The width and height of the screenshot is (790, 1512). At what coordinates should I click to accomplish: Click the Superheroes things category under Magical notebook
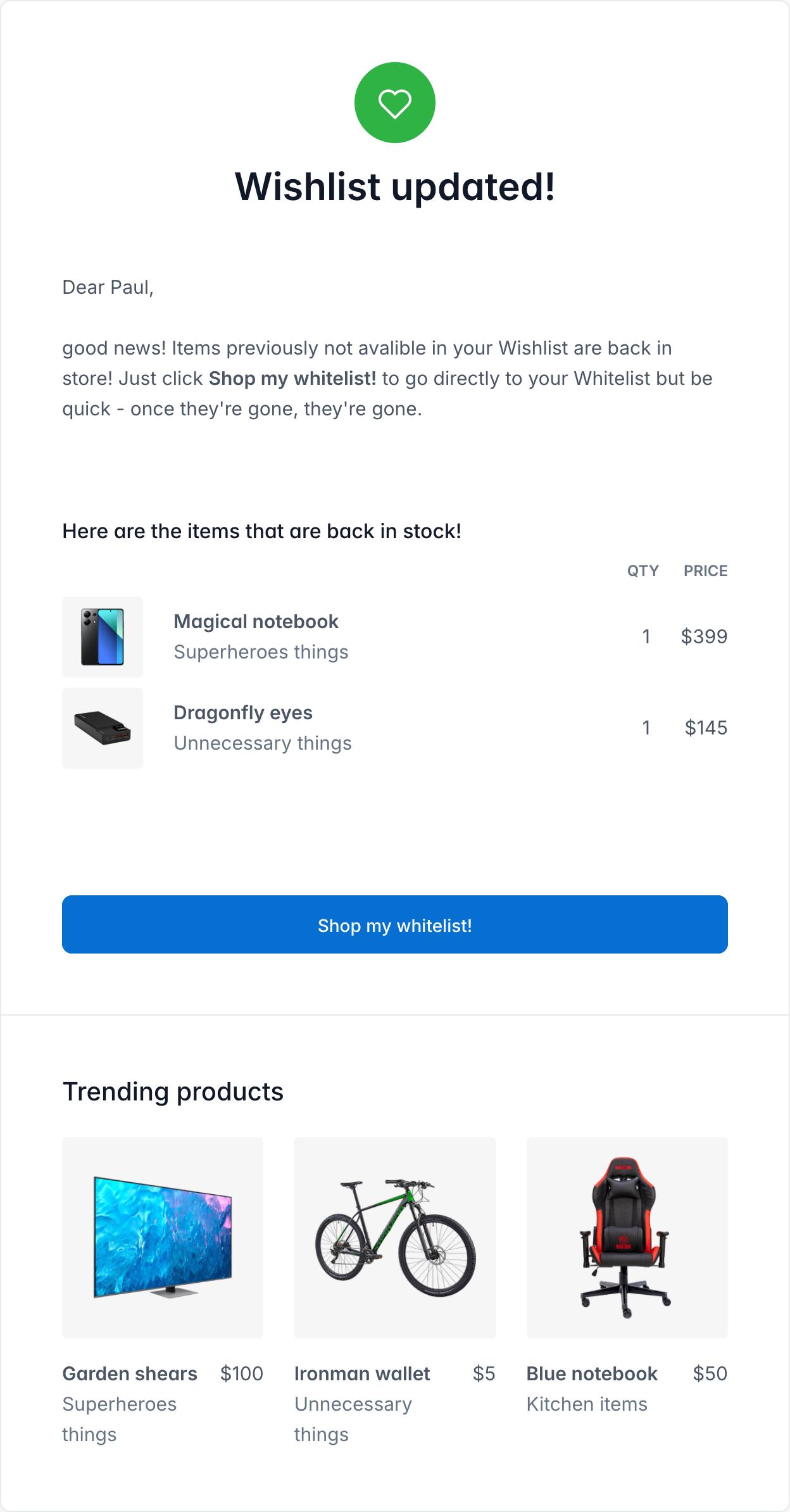(x=261, y=652)
